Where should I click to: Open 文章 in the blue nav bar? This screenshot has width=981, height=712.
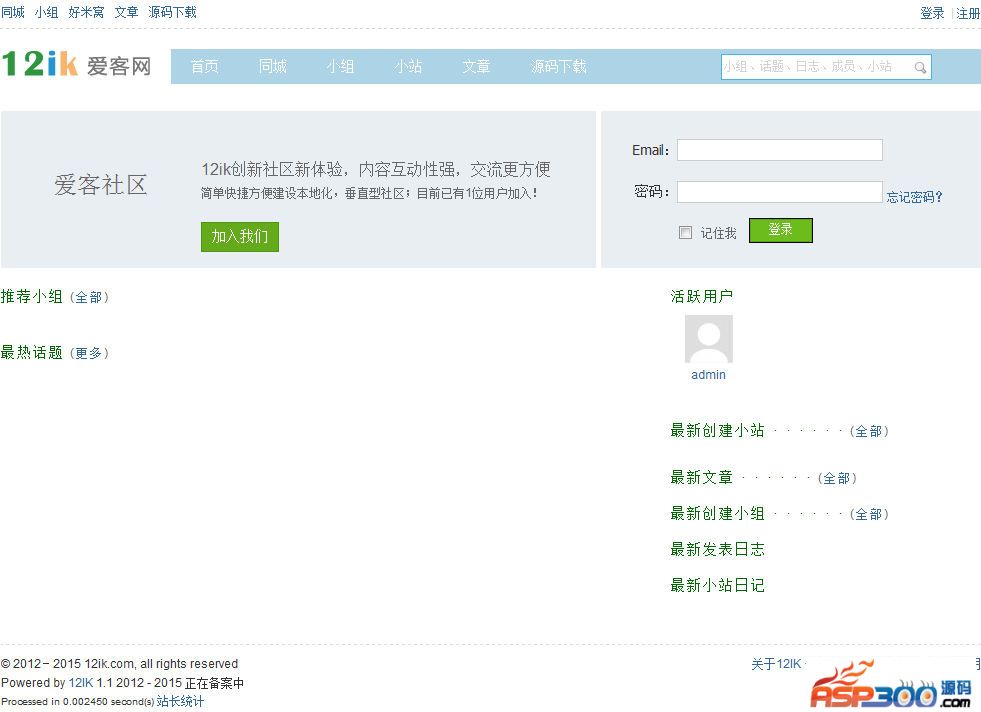point(476,66)
